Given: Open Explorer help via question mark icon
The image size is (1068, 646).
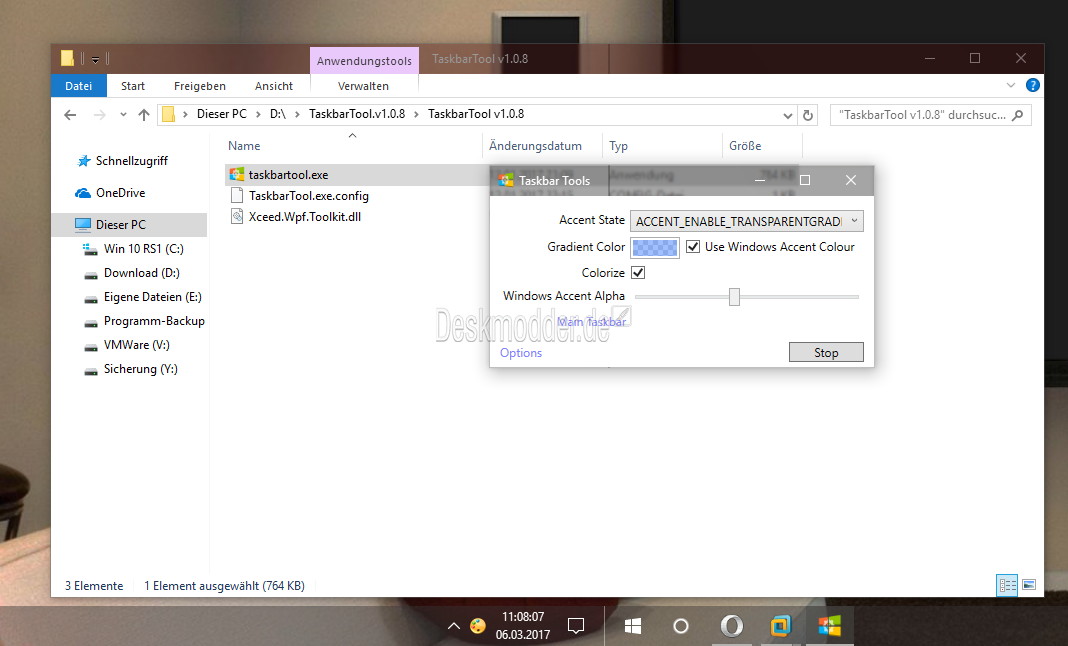Looking at the screenshot, I should coord(1033,85).
